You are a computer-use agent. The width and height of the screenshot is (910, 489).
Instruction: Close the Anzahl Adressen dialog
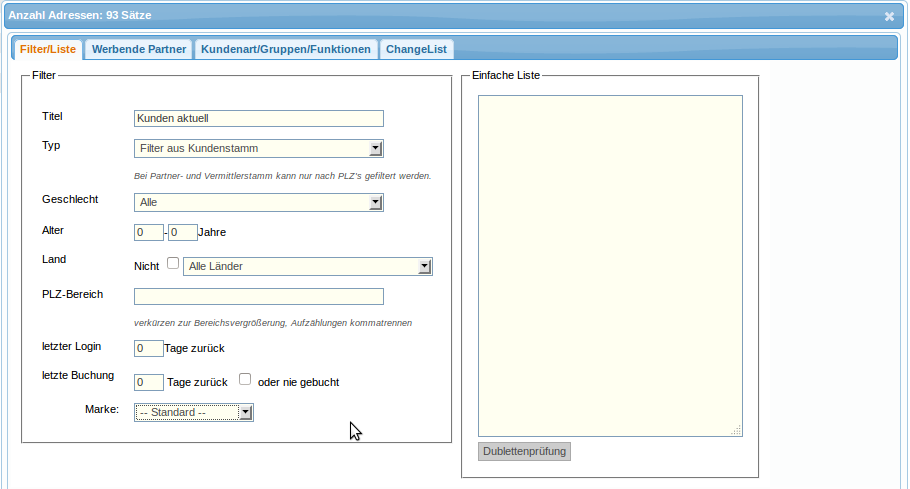click(889, 16)
